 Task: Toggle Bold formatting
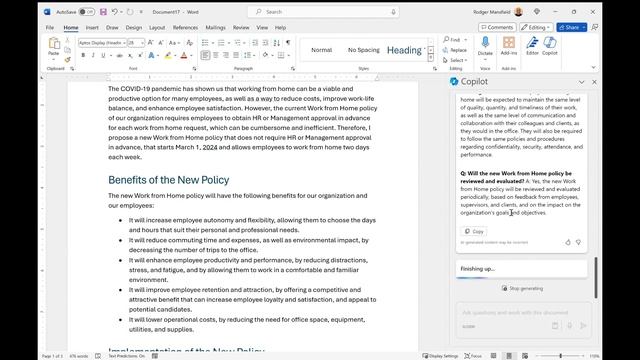point(83,55)
